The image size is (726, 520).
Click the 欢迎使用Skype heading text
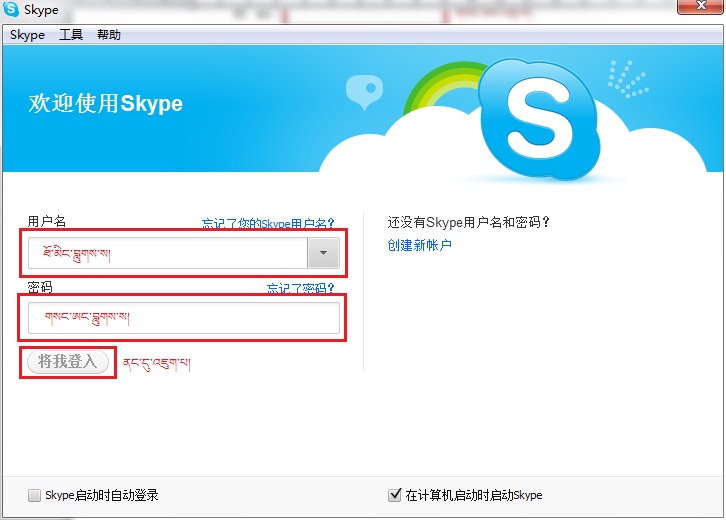pos(106,103)
